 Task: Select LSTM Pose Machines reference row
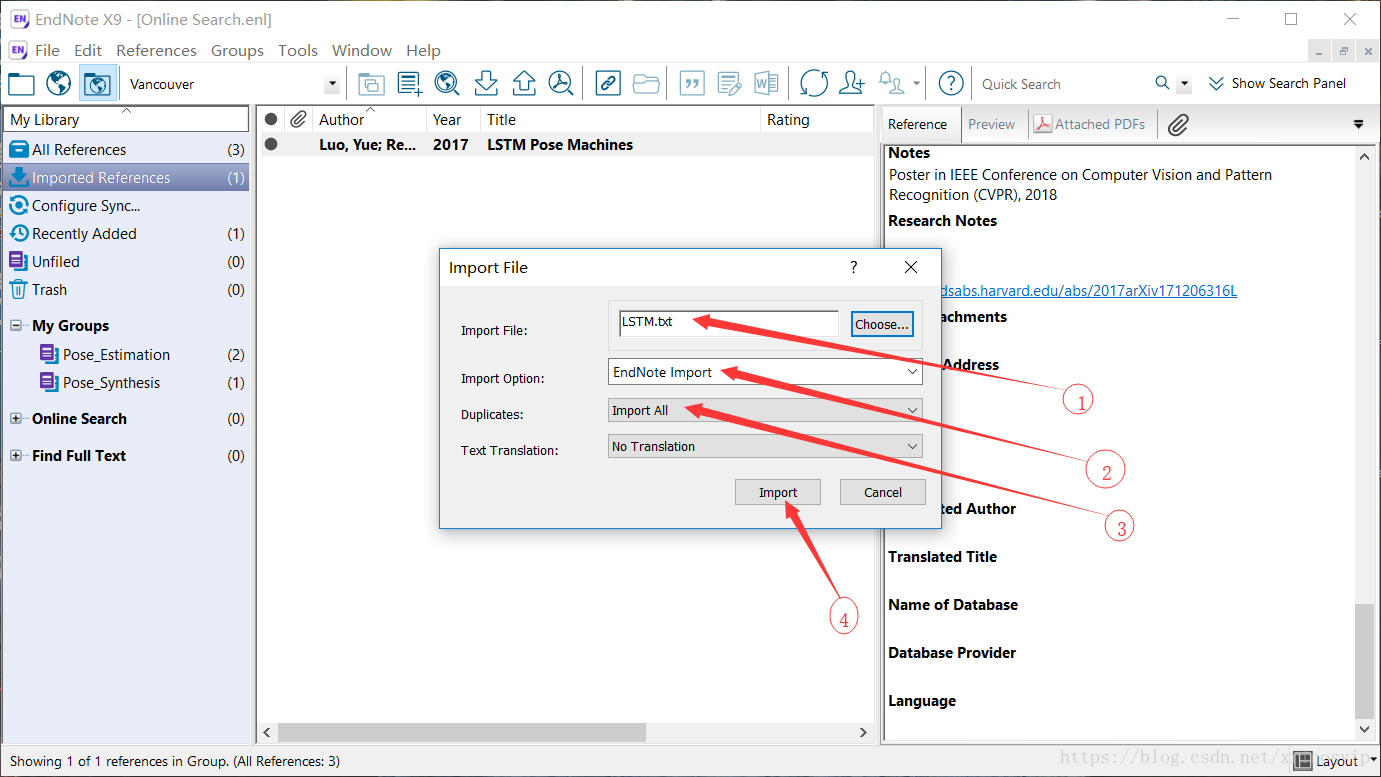(x=566, y=145)
